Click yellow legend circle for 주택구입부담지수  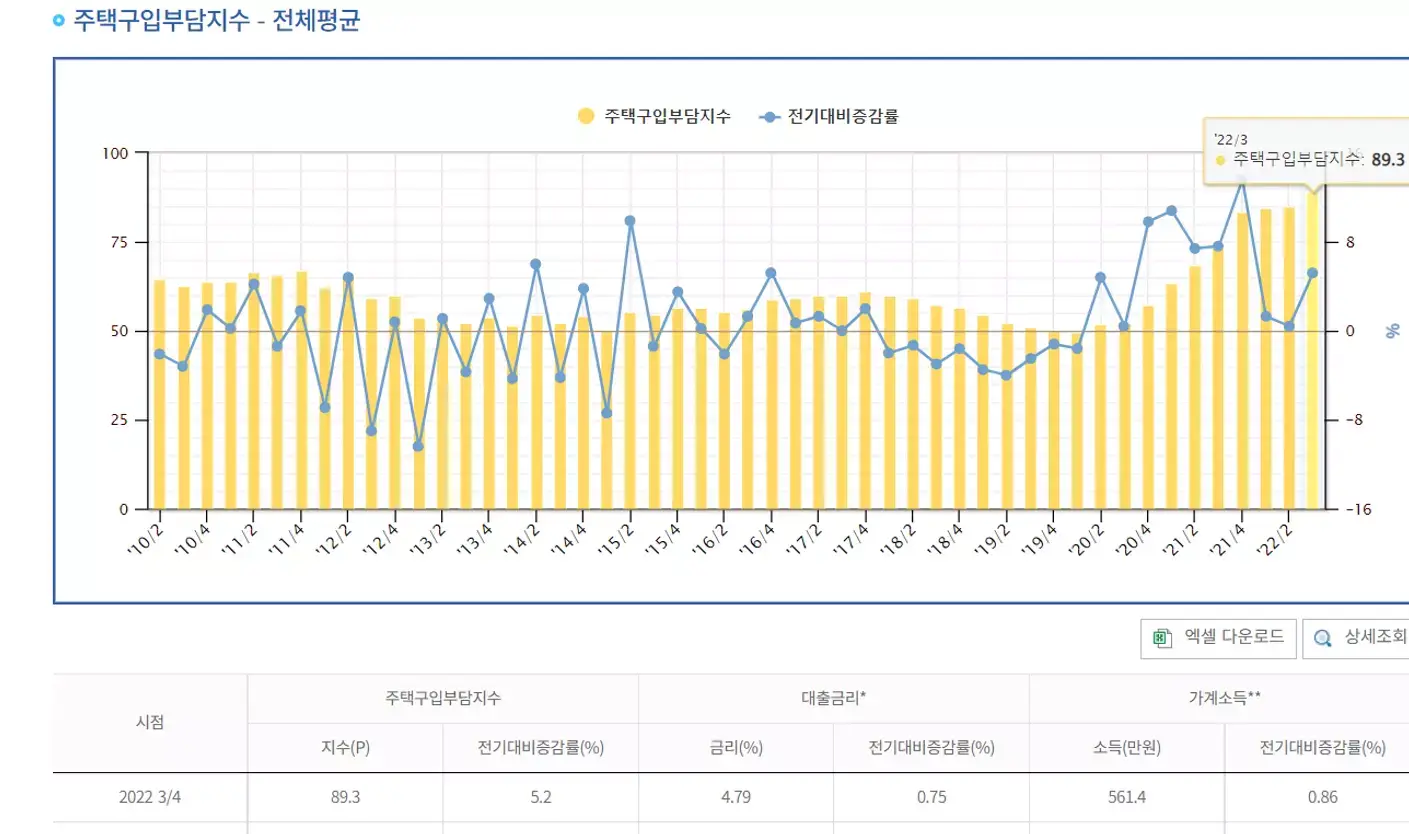586,116
